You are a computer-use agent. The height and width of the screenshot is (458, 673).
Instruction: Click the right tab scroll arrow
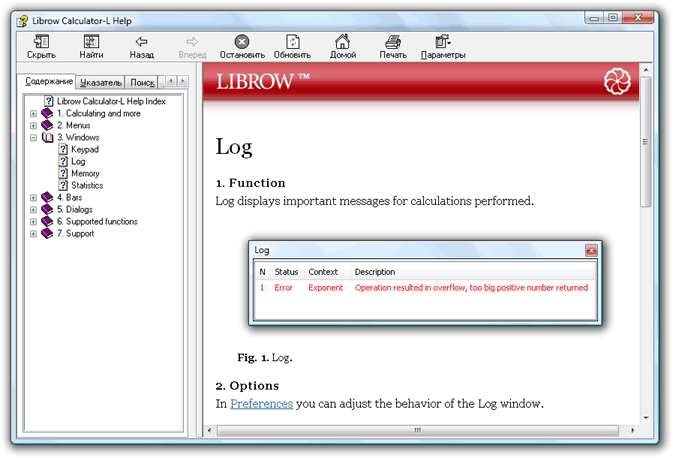[x=183, y=81]
